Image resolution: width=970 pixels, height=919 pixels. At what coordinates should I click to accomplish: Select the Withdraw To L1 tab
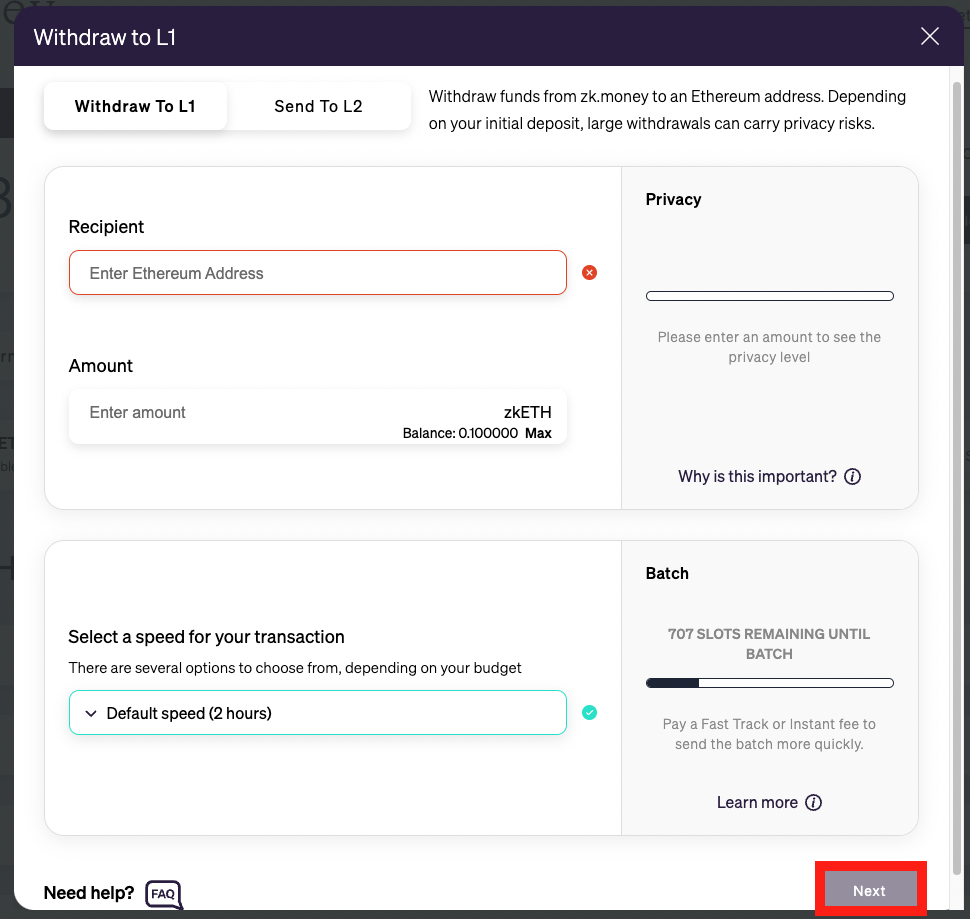click(135, 106)
